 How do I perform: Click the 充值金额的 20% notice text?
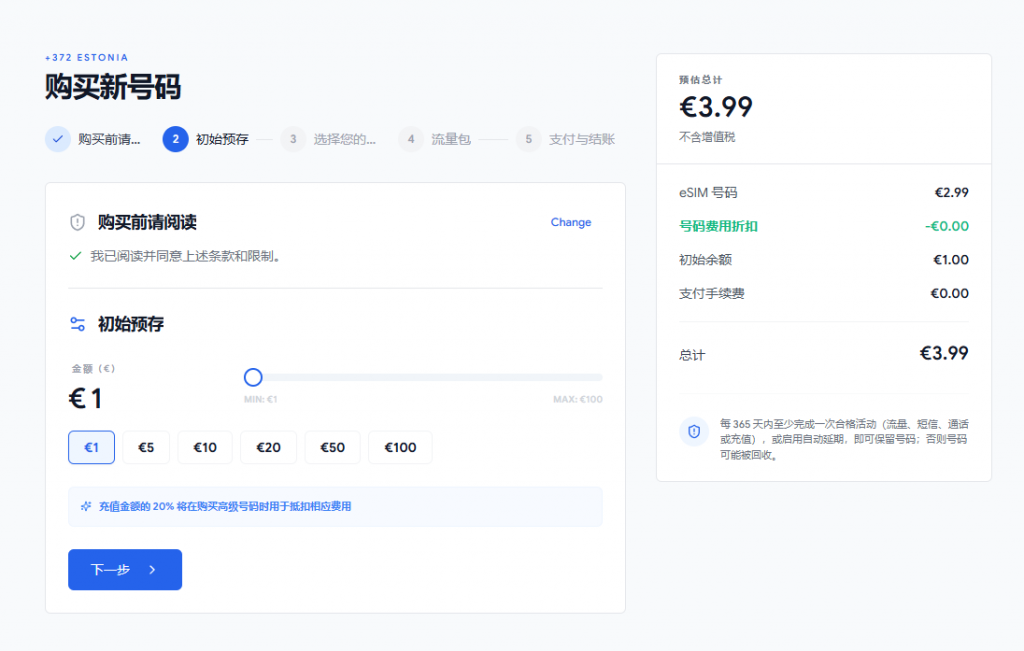point(225,506)
